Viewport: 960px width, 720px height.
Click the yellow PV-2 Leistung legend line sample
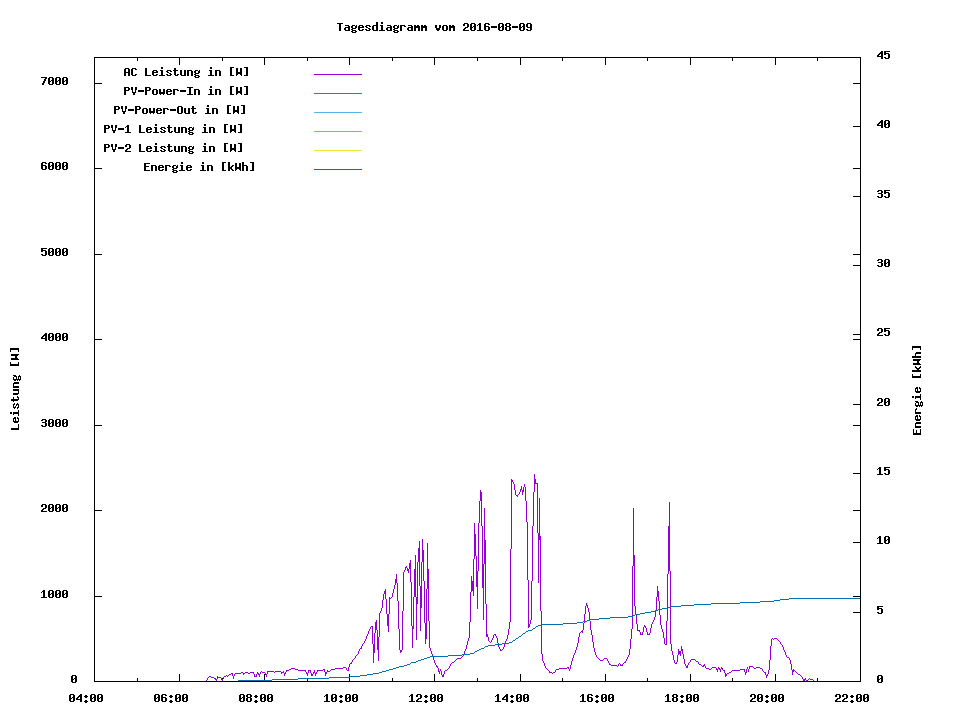[337, 150]
